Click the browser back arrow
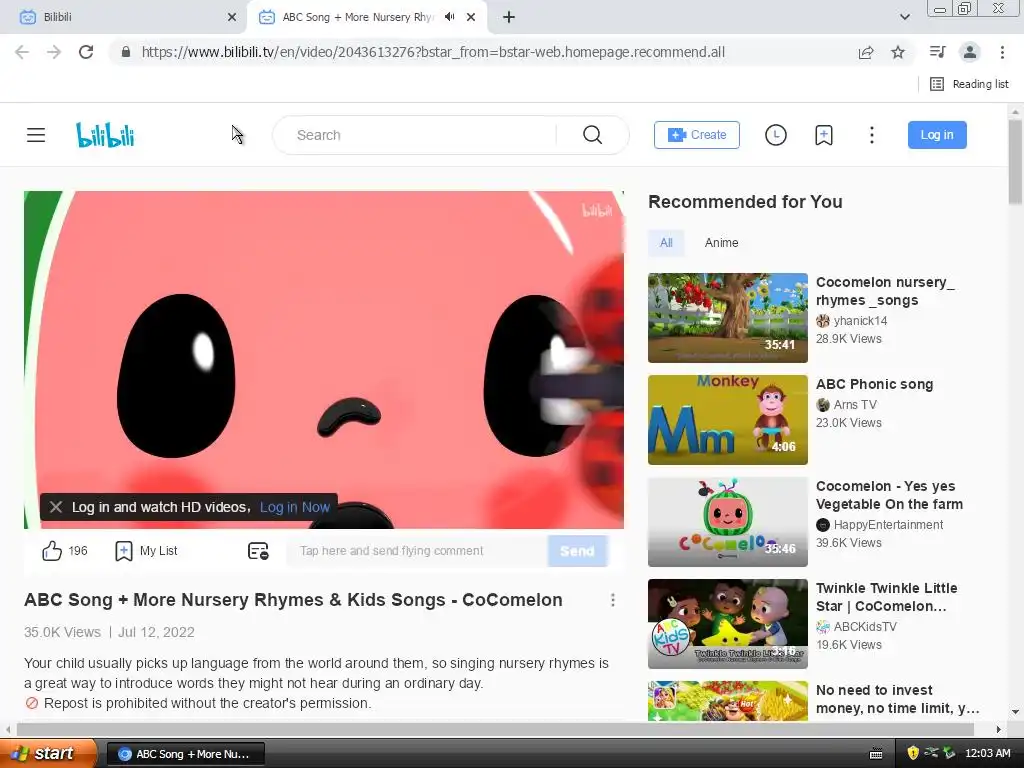 click(22, 52)
